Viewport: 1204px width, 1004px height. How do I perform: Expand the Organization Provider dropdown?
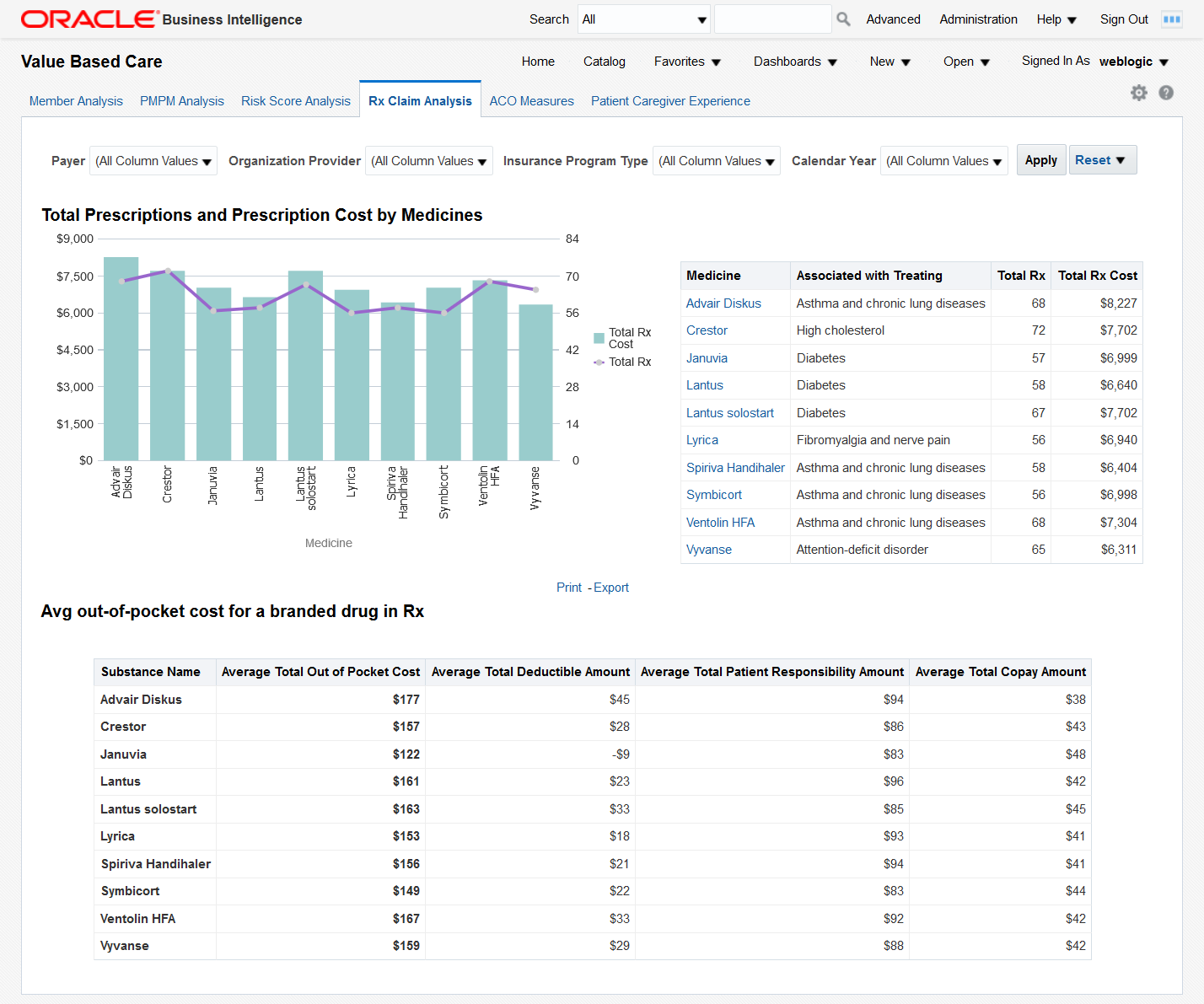(429, 161)
